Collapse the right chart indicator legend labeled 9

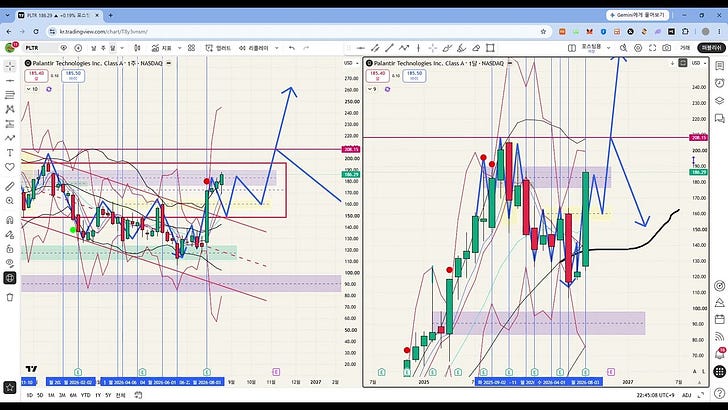pos(373,89)
